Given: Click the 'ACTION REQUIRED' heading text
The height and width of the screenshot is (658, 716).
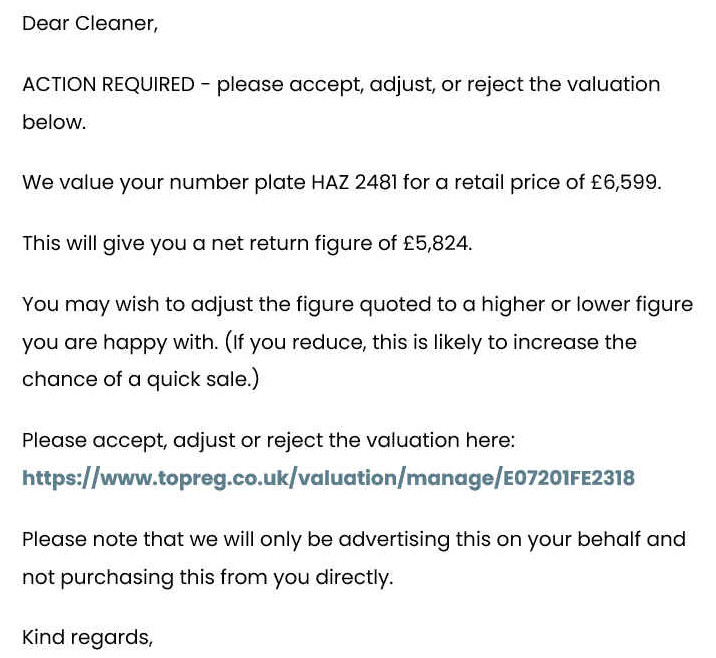Looking at the screenshot, I should coord(109,84).
